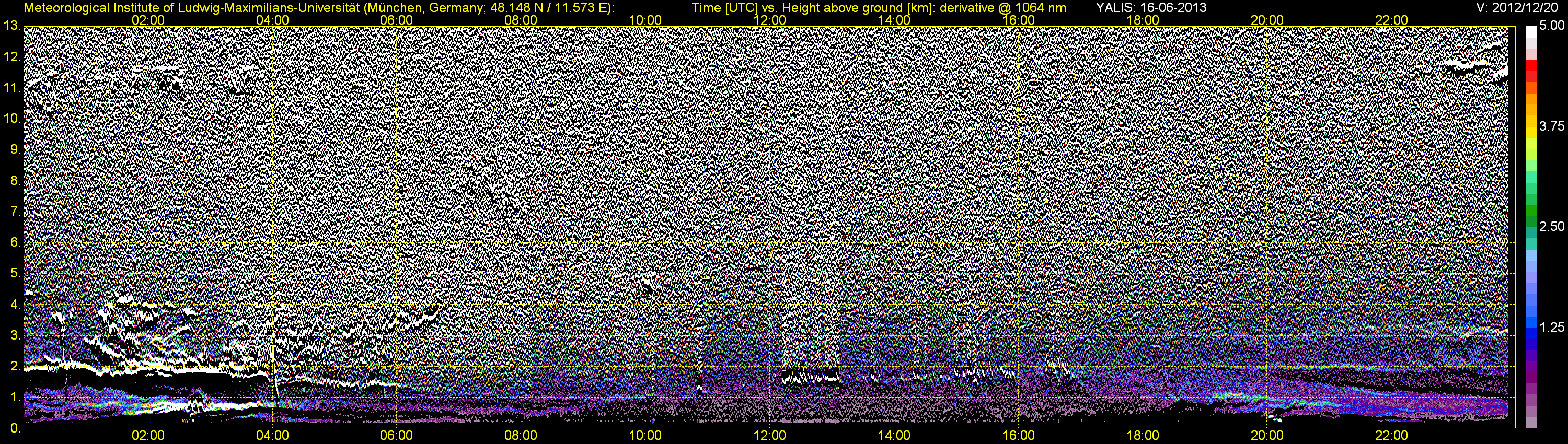Screen dimensions: 1568x444
Task: Click the 22:00 tick label on bottom axis
Action: click(x=1391, y=436)
